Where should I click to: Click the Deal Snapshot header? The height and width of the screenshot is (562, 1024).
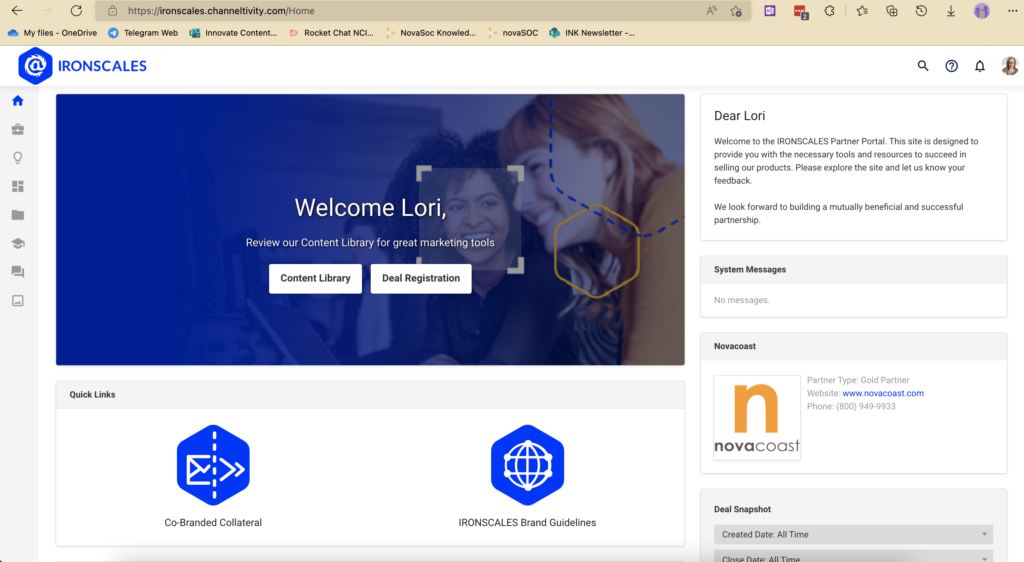742,509
